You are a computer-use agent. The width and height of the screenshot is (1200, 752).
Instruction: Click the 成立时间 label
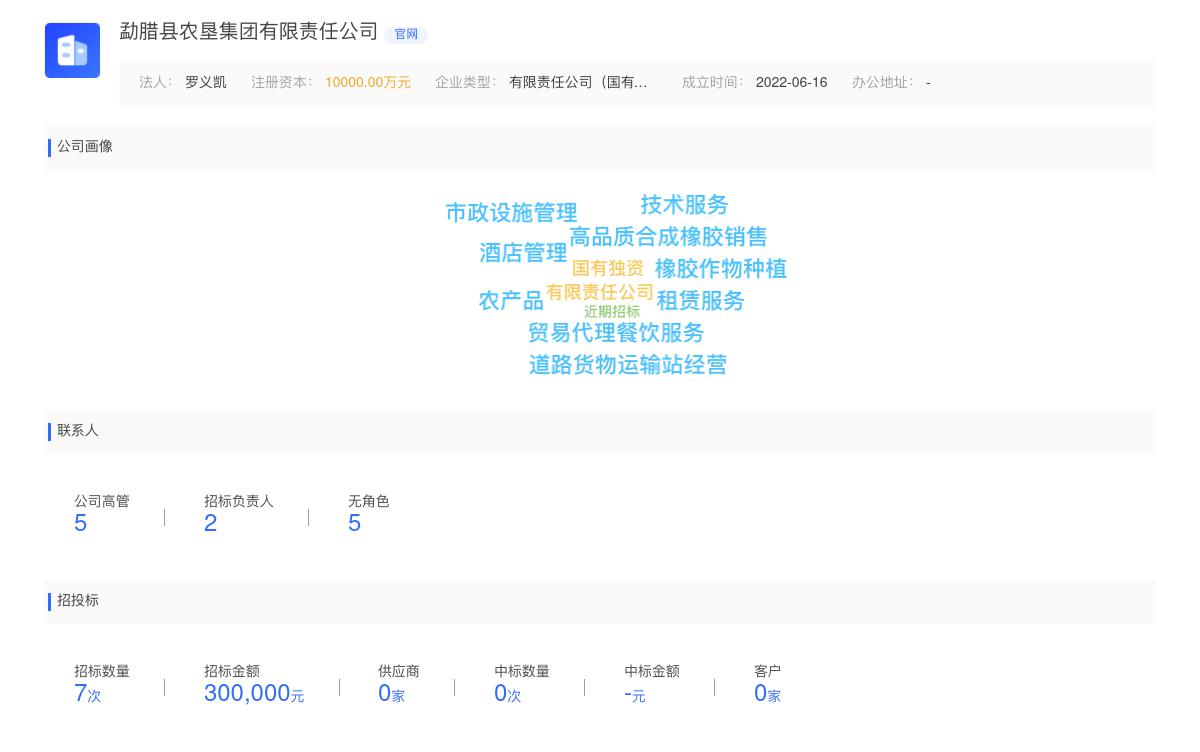713,83
